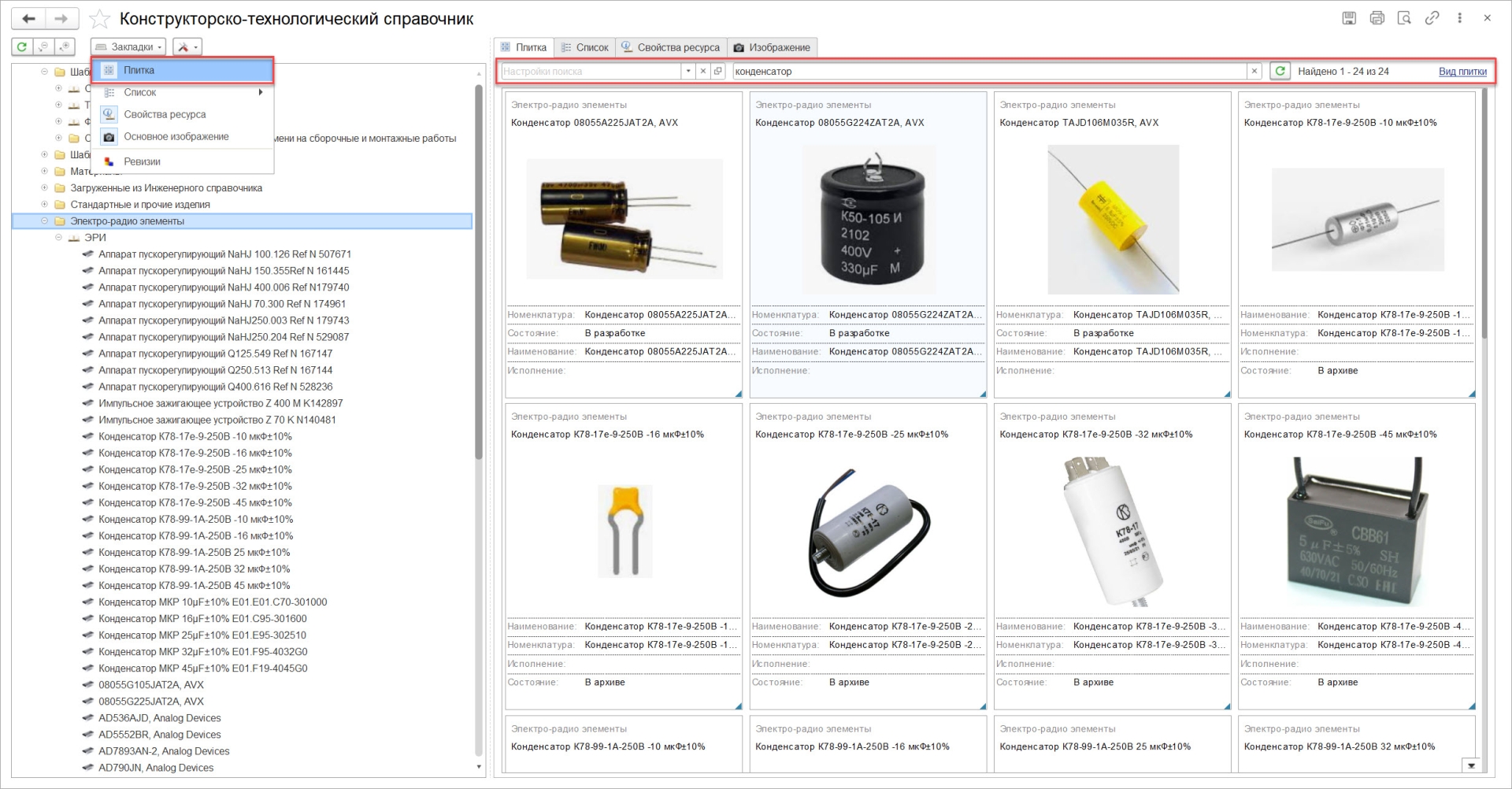Screen dimensions: 1512x789
Task: Go back with the left arrow button
Action: pyautogui.click(x=29, y=18)
